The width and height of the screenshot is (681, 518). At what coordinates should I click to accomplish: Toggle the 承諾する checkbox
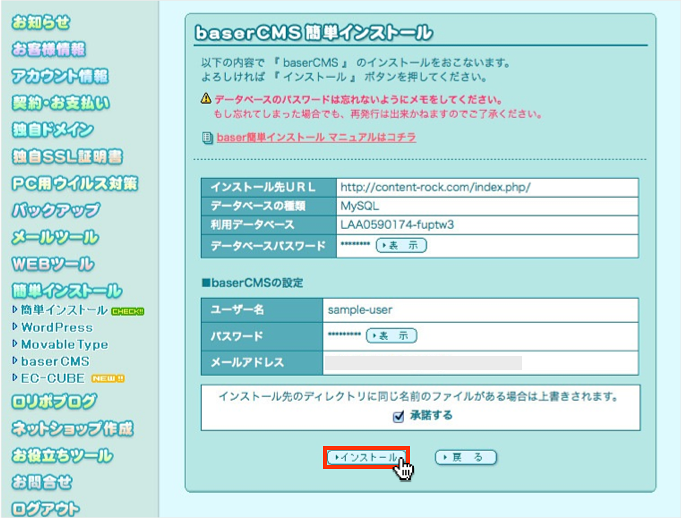point(398,417)
